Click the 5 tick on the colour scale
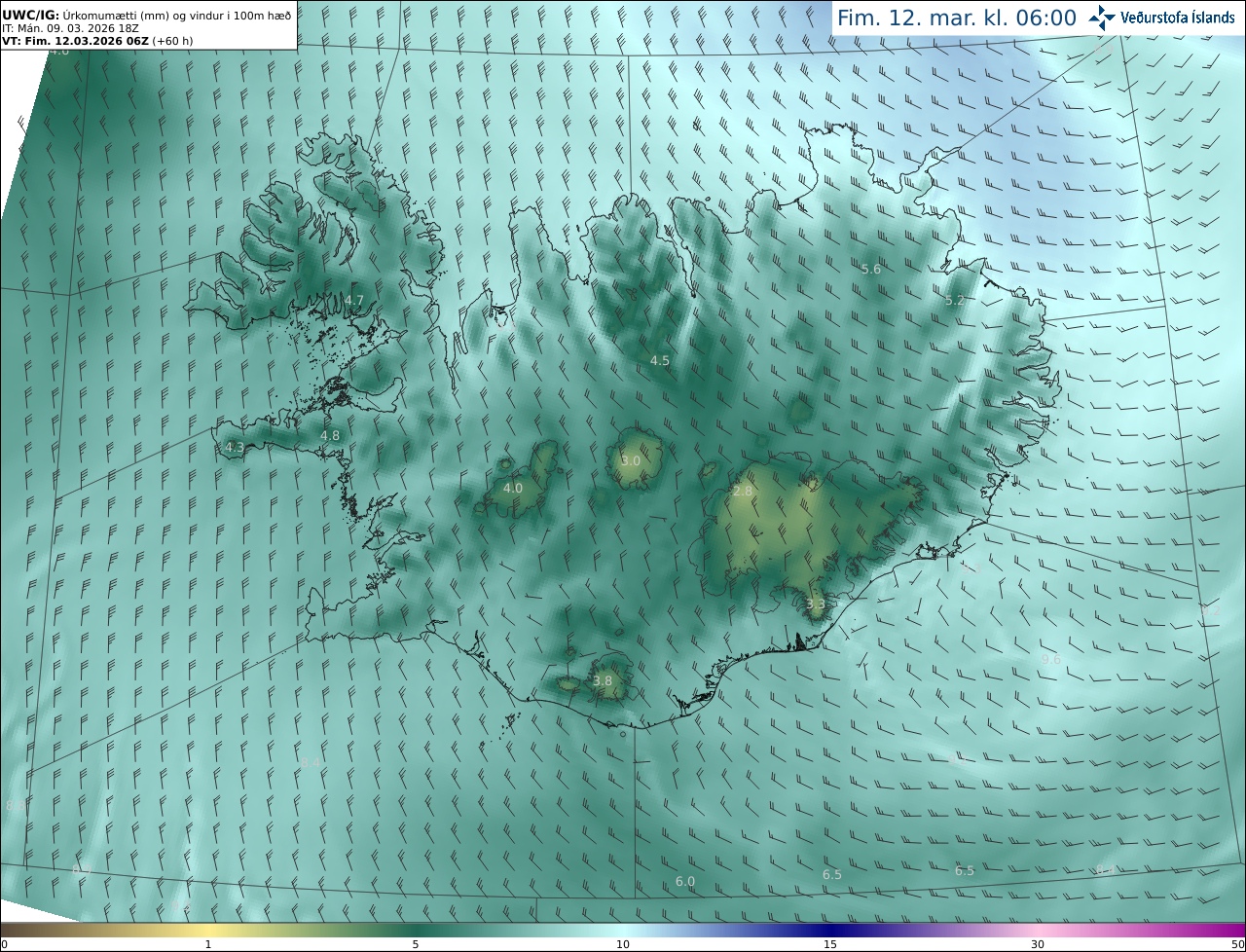Image resolution: width=1246 pixels, height=952 pixels. [x=416, y=944]
